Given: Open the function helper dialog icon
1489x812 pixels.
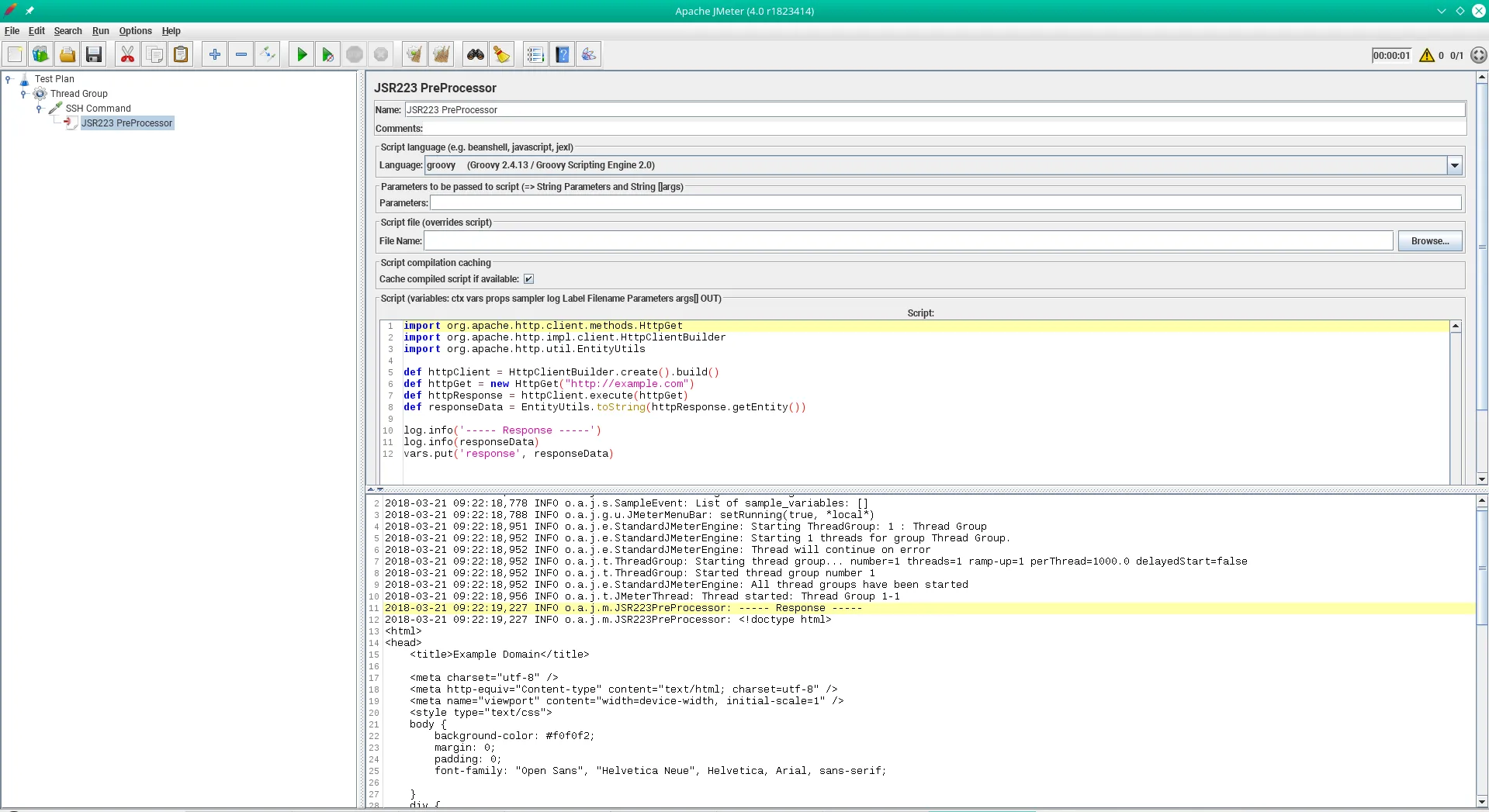Looking at the screenshot, I should (x=535, y=54).
